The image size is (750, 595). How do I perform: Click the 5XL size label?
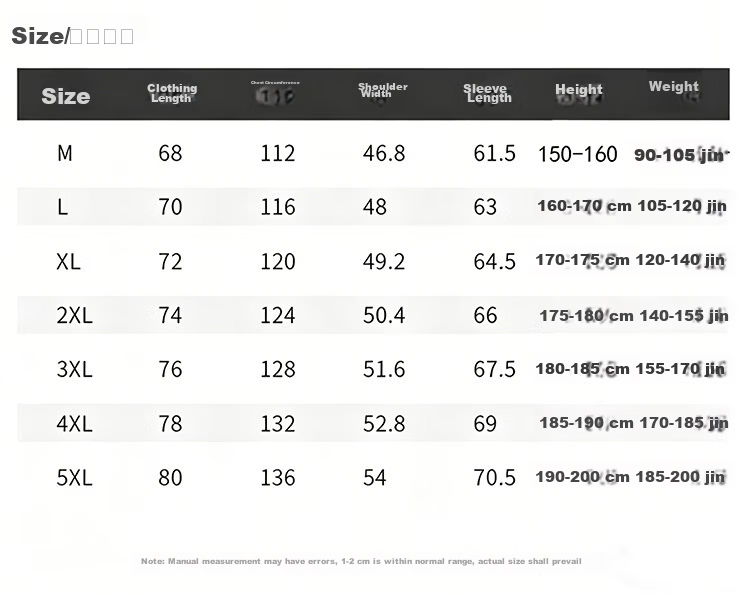74,478
